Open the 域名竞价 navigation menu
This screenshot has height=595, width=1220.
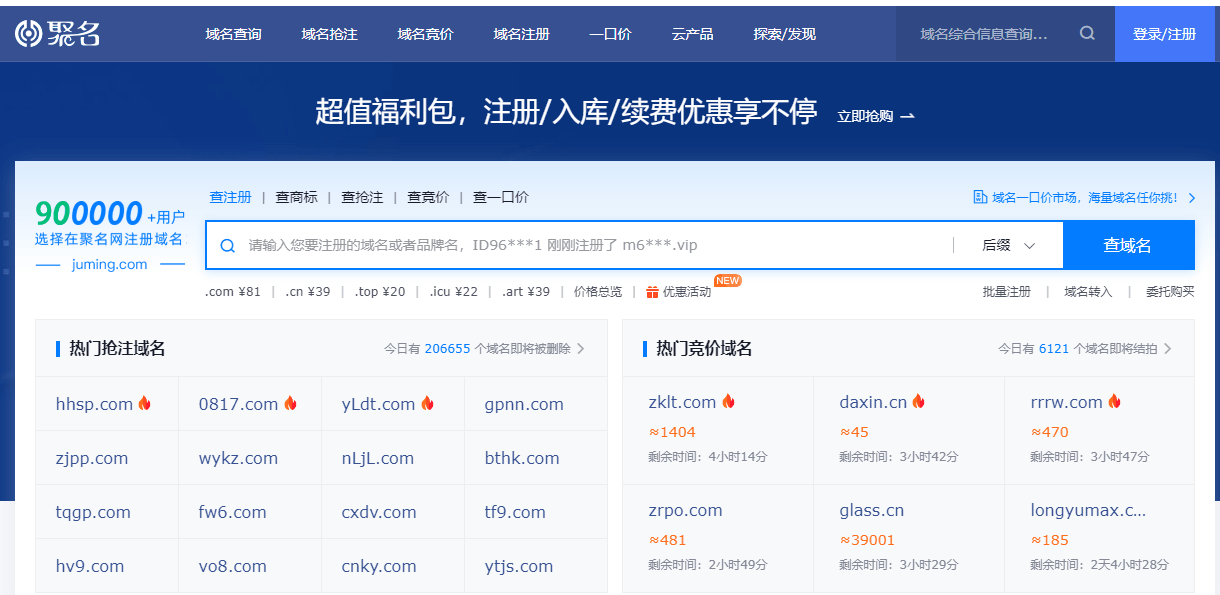pyautogui.click(x=425, y=33)
